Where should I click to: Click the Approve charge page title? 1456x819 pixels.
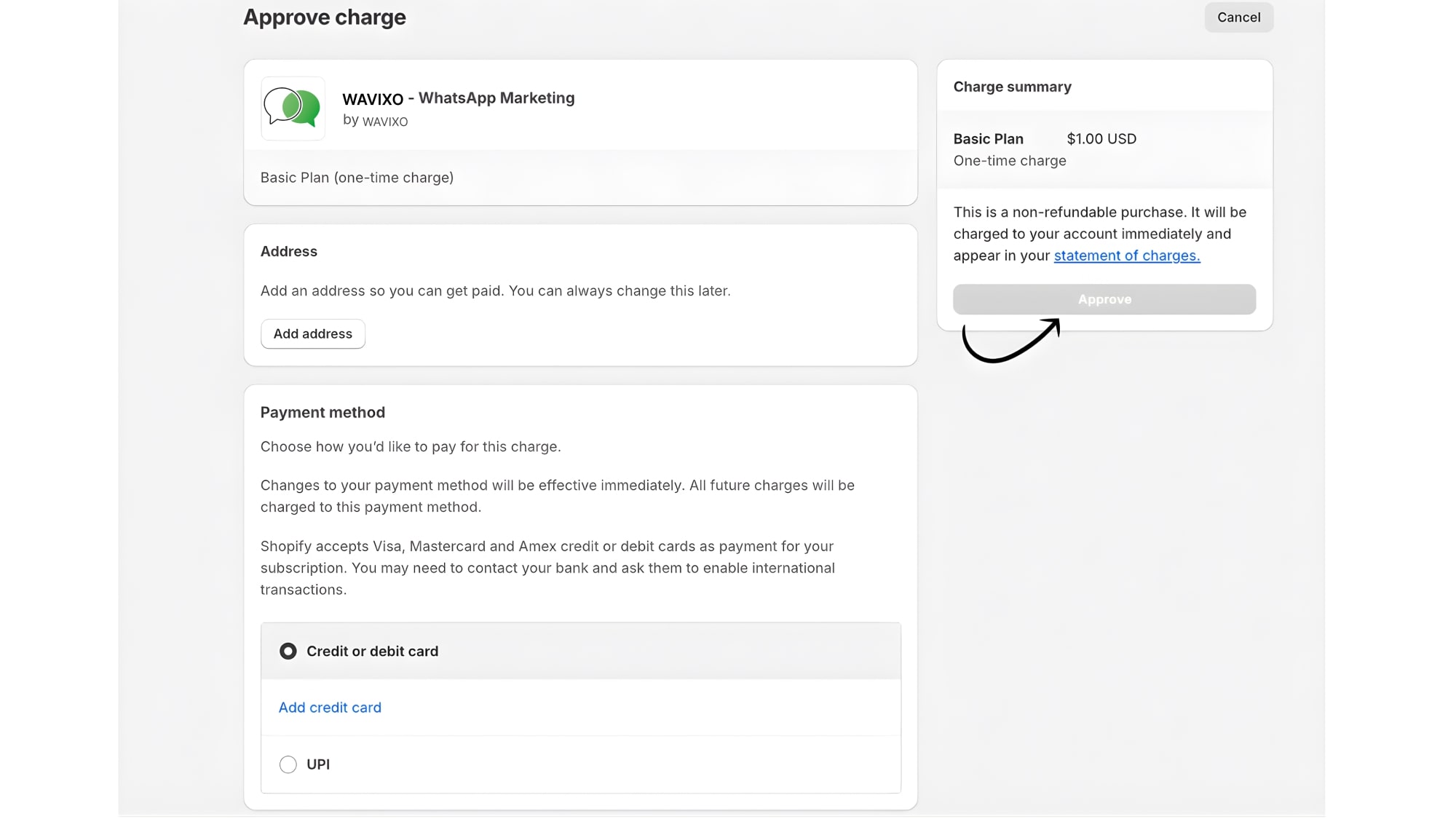pos(325,17)
